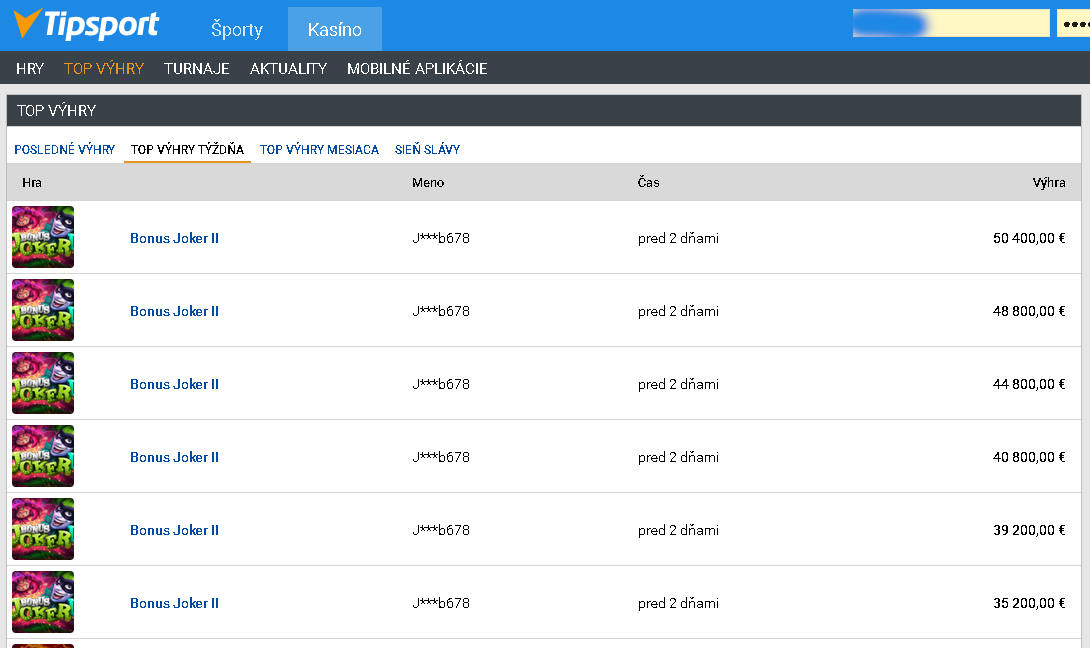Click the 40 800,00 € win amount

(x=1029, y=457)
